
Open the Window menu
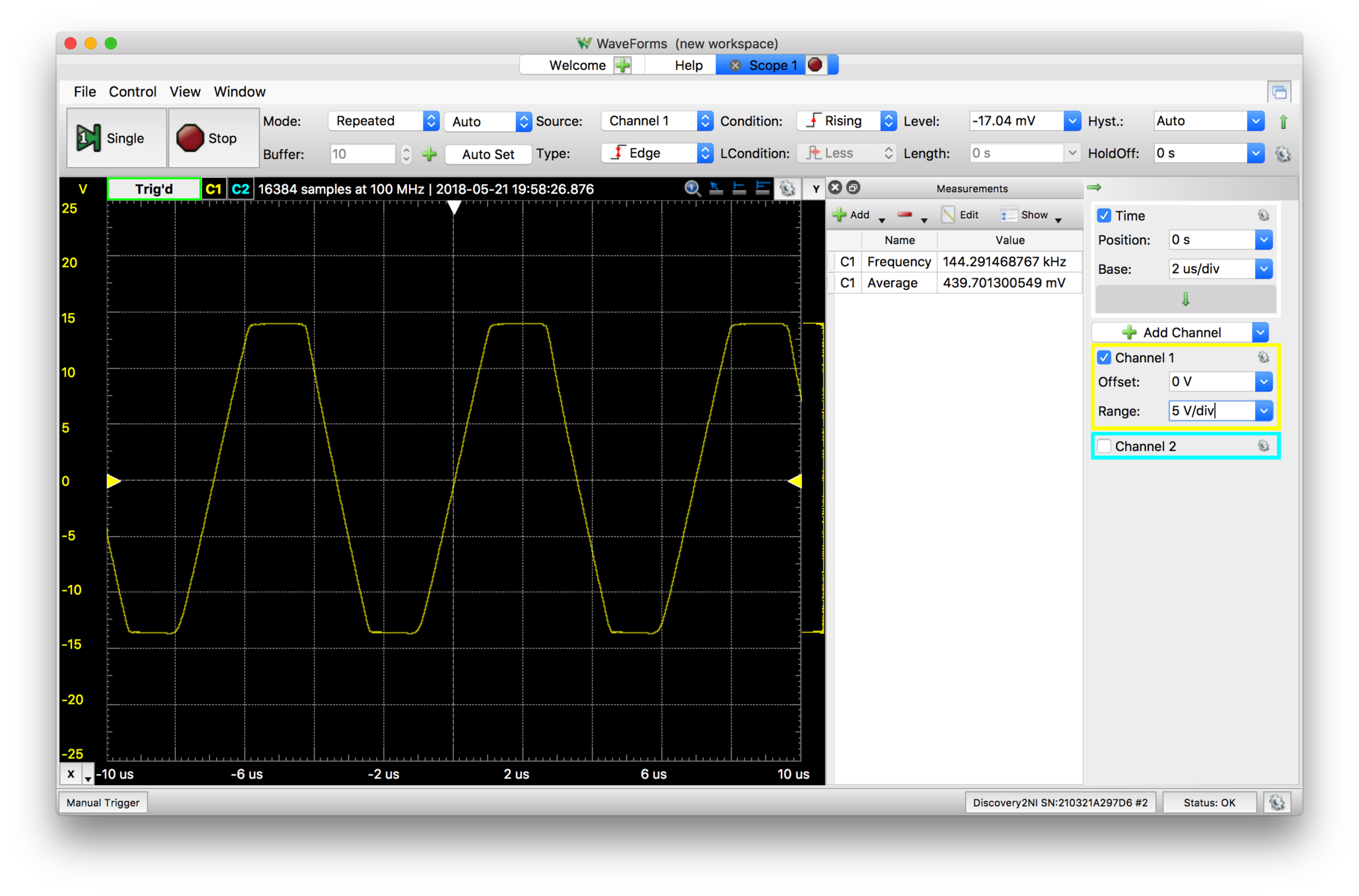(x=240, y=92)
